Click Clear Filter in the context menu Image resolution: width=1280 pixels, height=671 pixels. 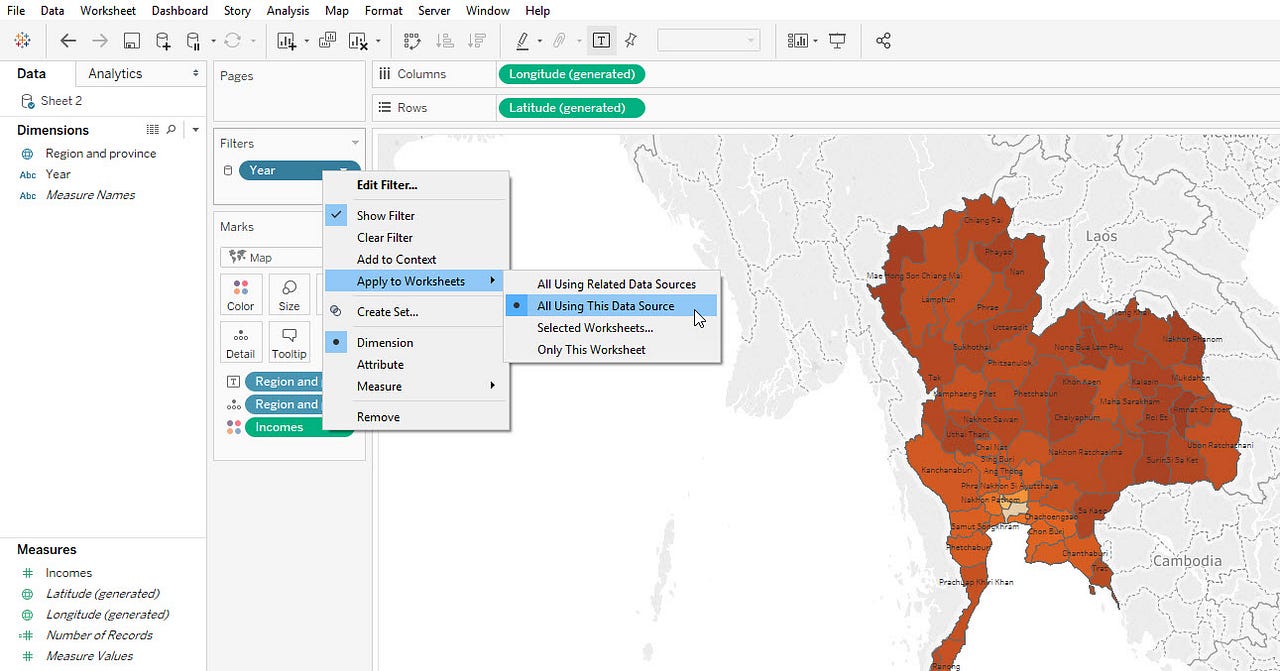(x=385, y=237)
